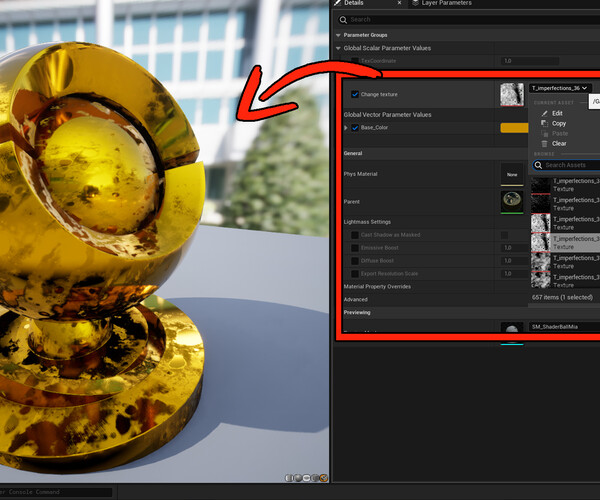Uncheck the Base_Color checkbox

point(355,127)
